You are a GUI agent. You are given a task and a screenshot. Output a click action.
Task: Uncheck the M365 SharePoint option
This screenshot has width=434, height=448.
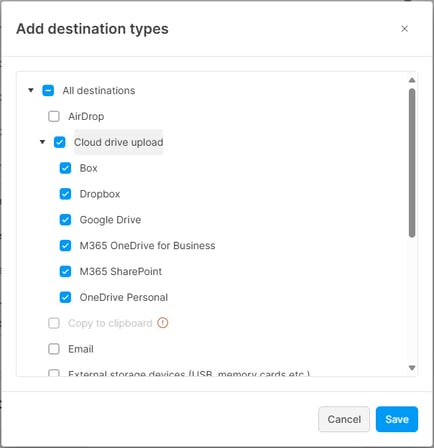(65, 271)
